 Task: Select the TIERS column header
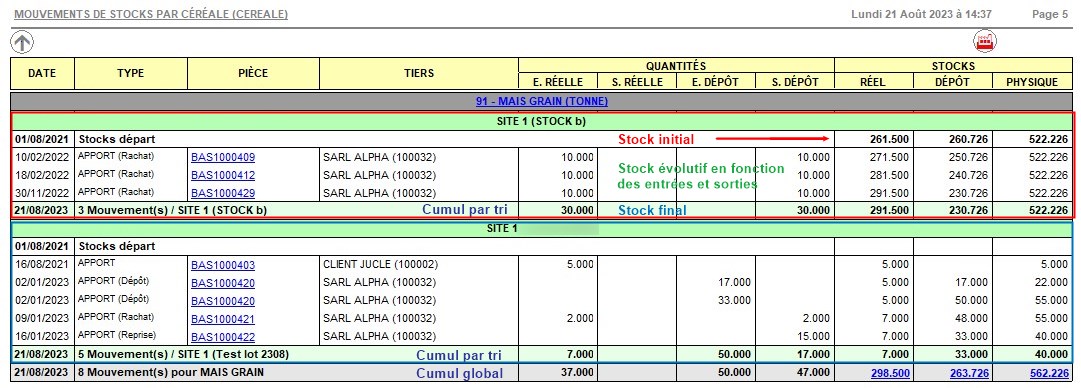pyautogui.click(x=418, y=73)
